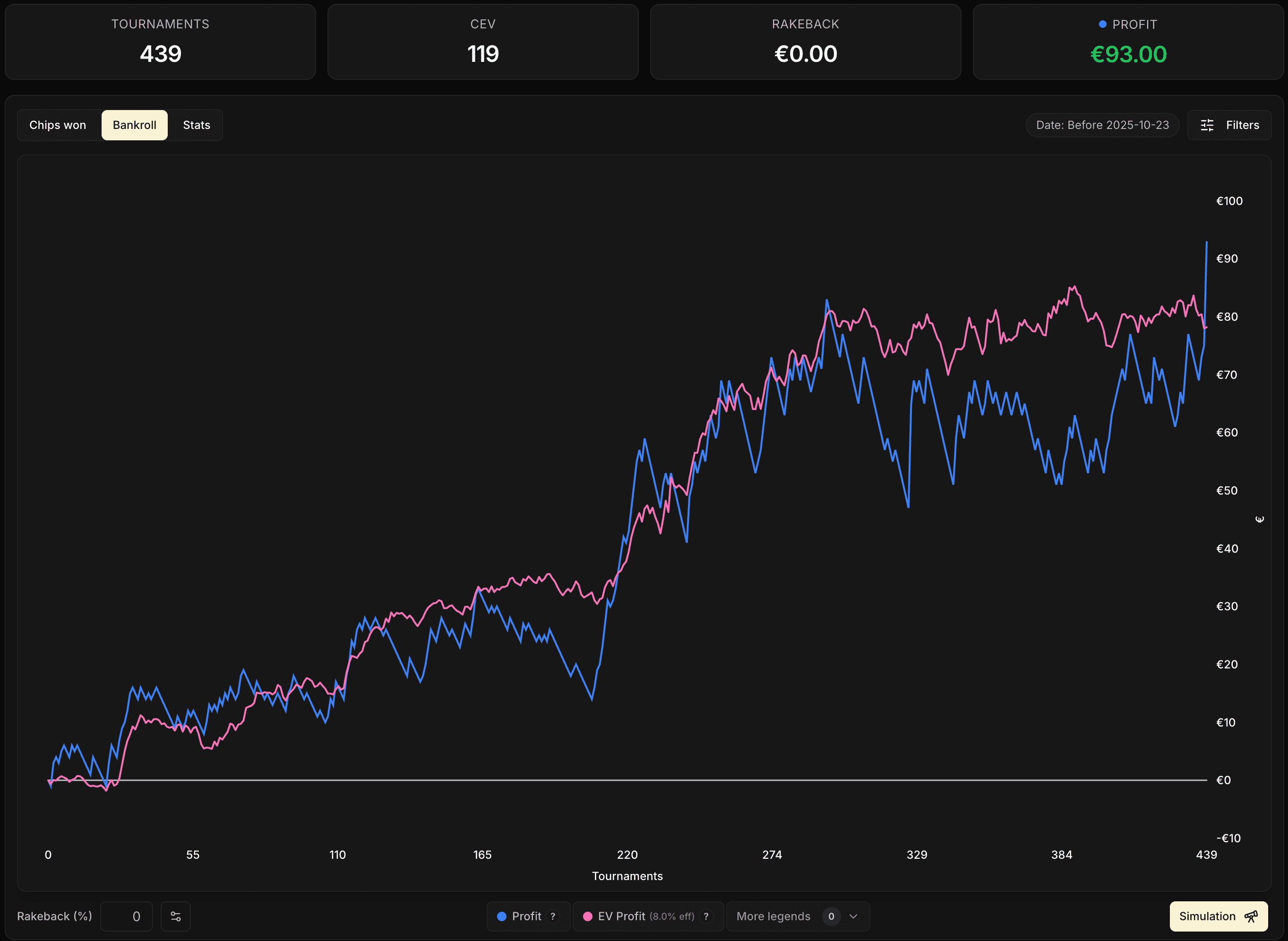Open rakeback settings sliders icon
Viewport: 1288px width, 941px height.
(x=175, y=916)
